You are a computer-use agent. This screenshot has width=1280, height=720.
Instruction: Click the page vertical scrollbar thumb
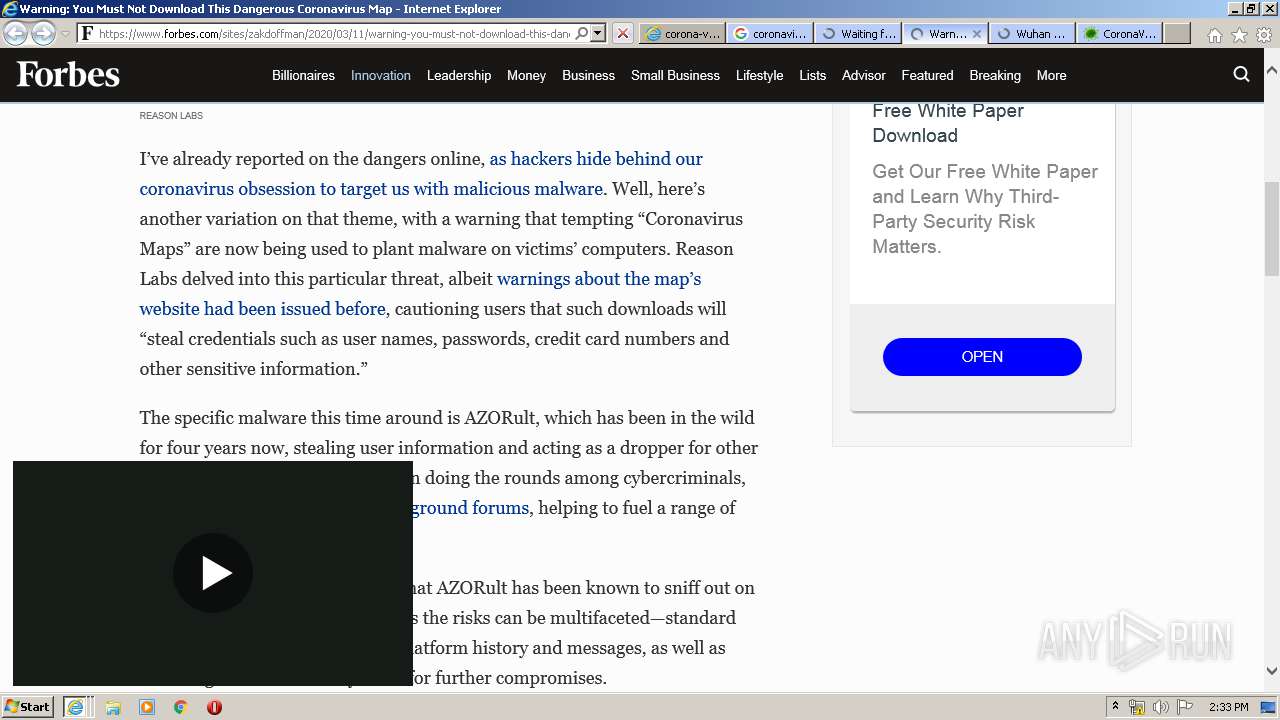(x=1271, y=229)
